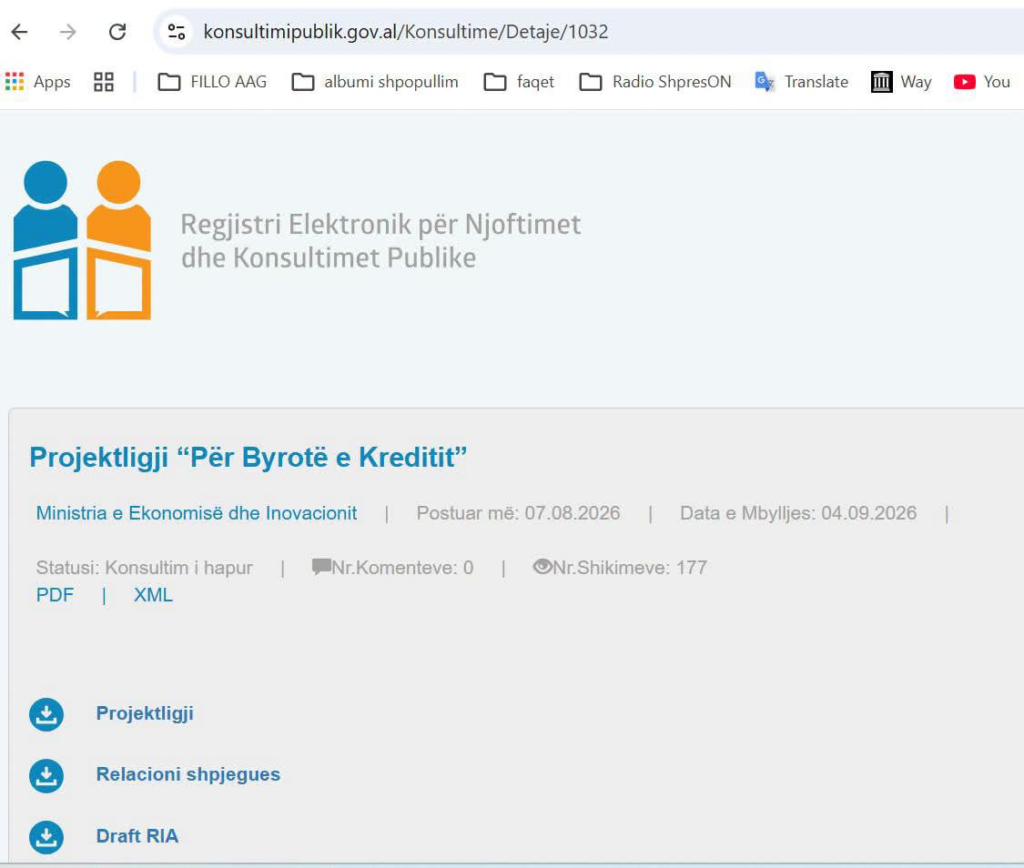Click the browser back arrow
The image size is (1024, 868).
click(20, 31)
